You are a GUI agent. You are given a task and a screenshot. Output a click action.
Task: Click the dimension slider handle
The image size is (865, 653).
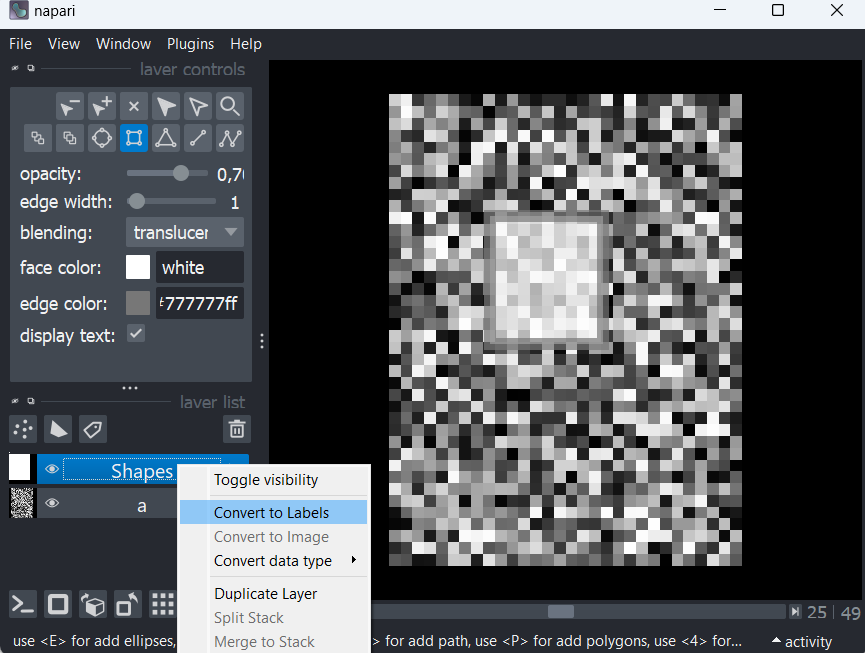click(x=560, y=612)
